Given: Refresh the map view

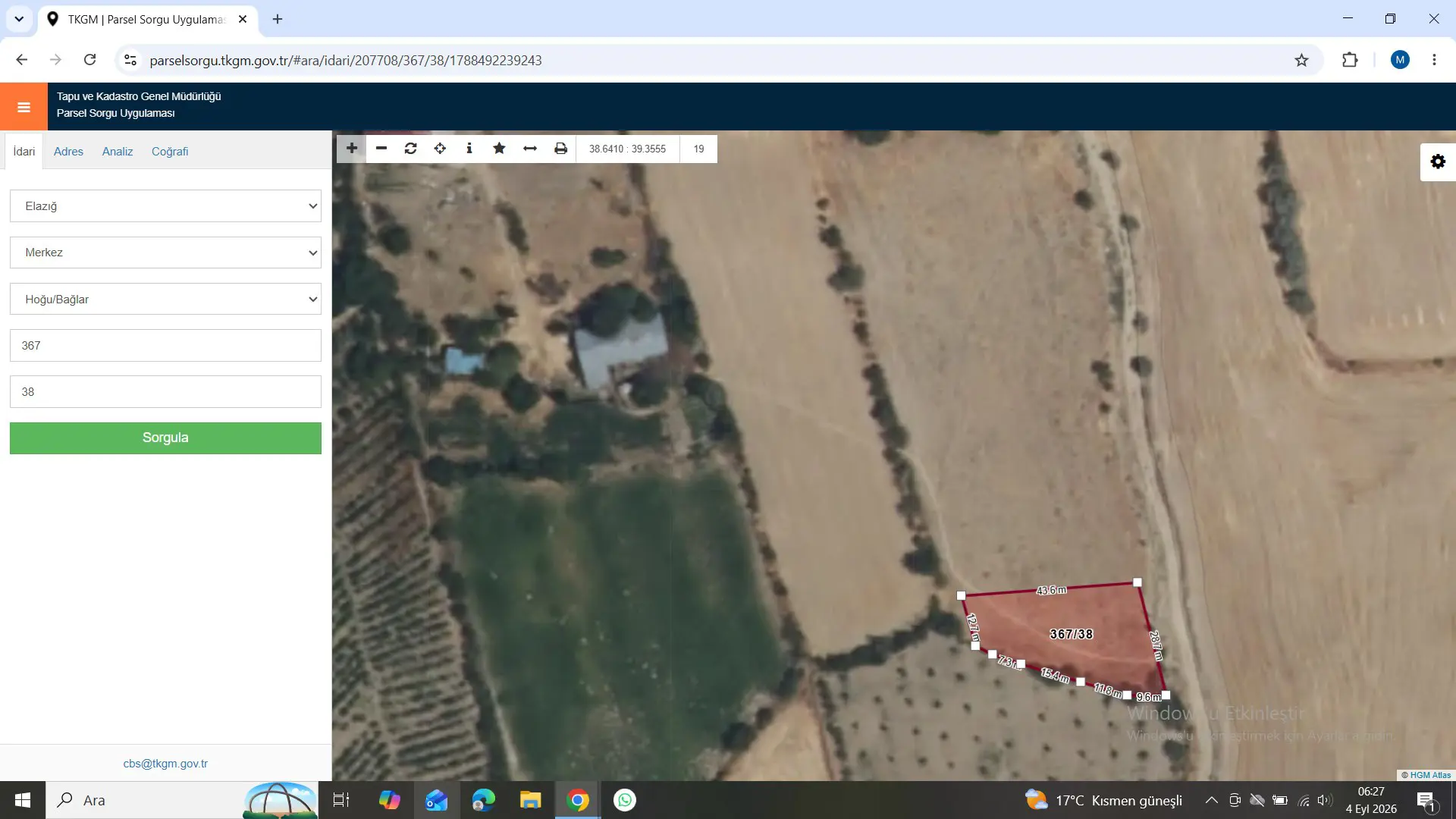Looking at the screenshot, I should tap(410, 149).
